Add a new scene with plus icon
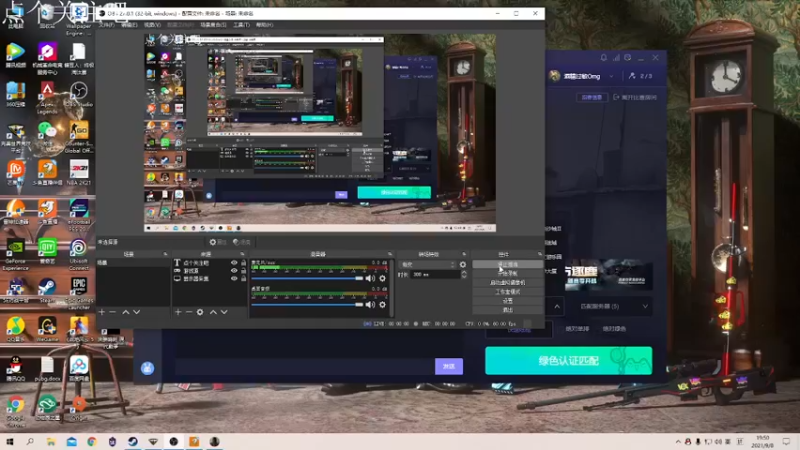This screenshot has height=450, width=800. coord(102,312)
